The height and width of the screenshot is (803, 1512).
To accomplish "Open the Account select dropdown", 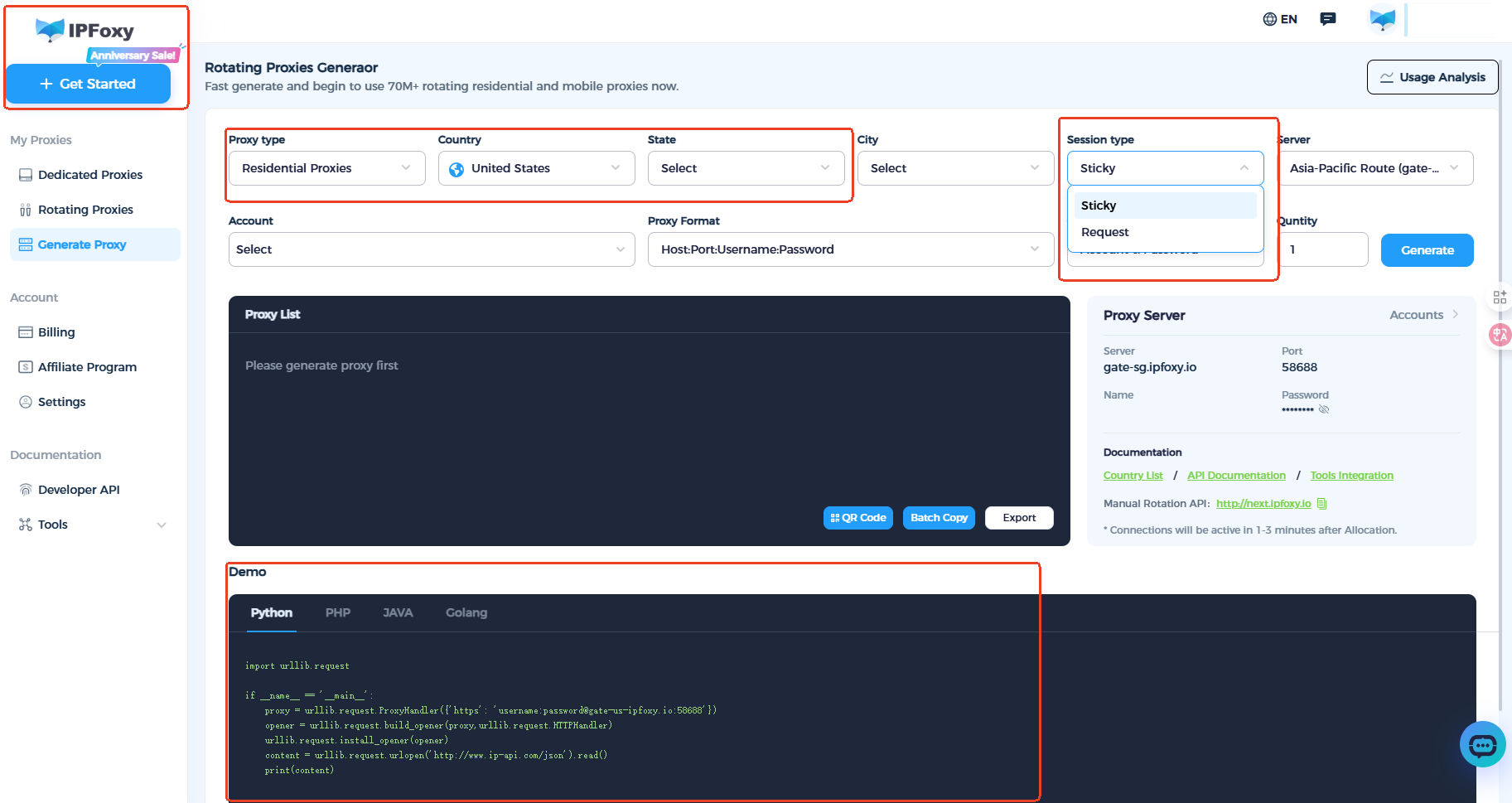I will [432, 249].
